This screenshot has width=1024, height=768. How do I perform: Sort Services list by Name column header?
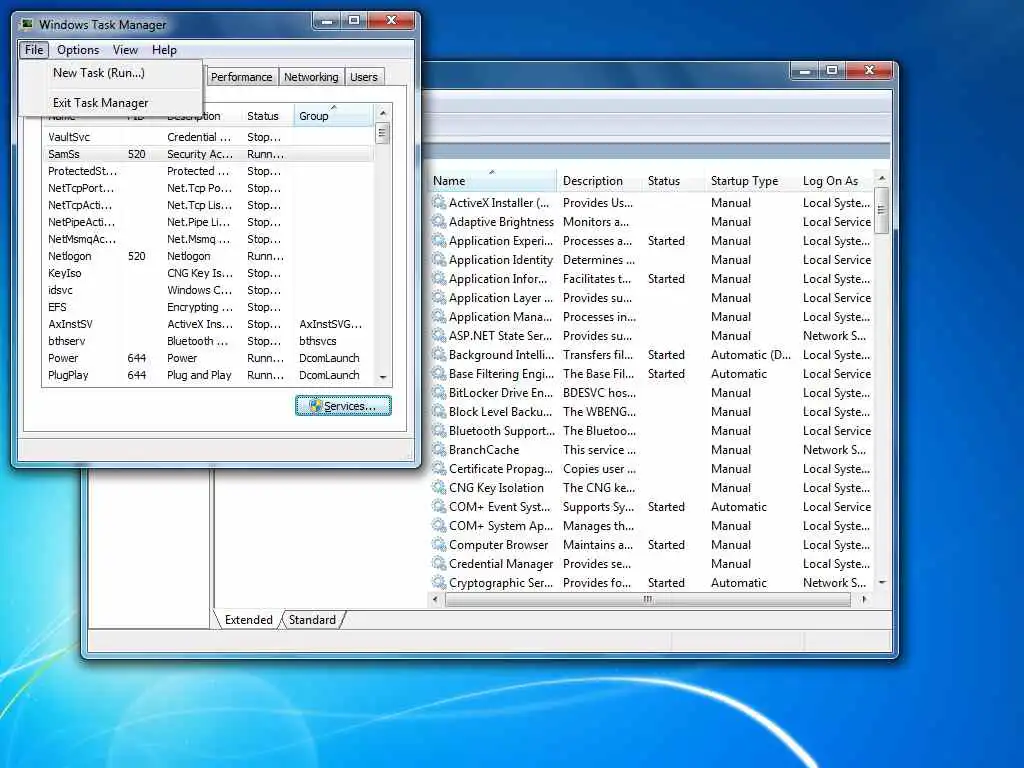click(493, 181)
